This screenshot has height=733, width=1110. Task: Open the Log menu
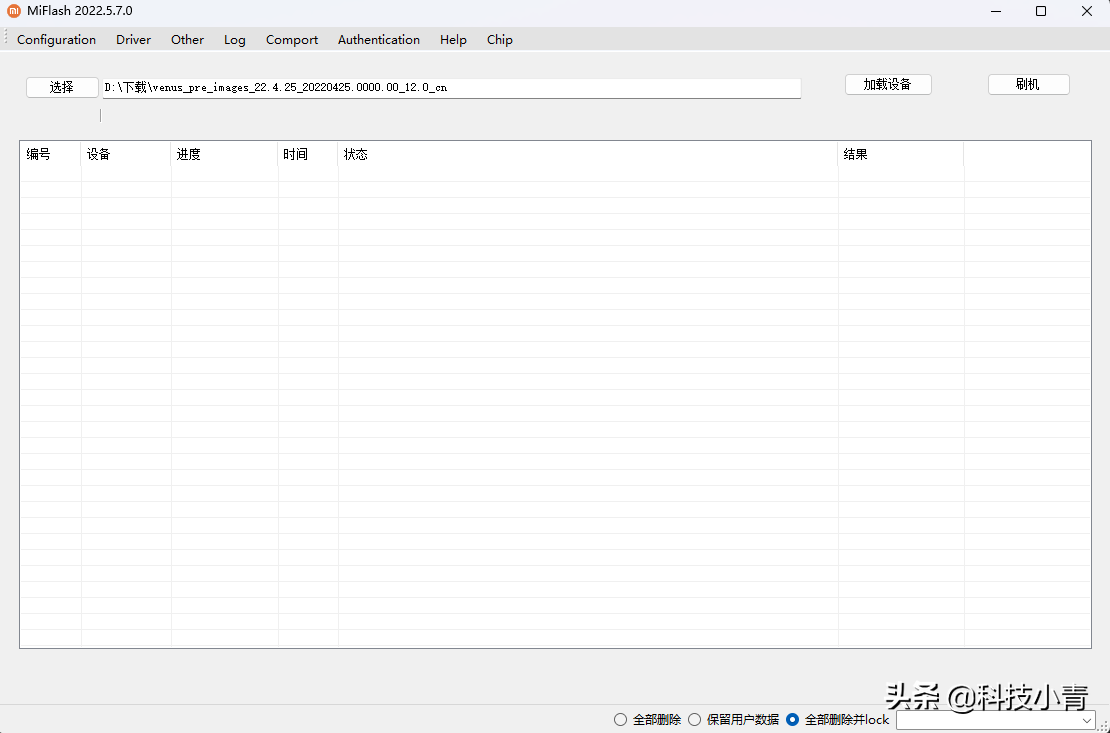[234, 39]
